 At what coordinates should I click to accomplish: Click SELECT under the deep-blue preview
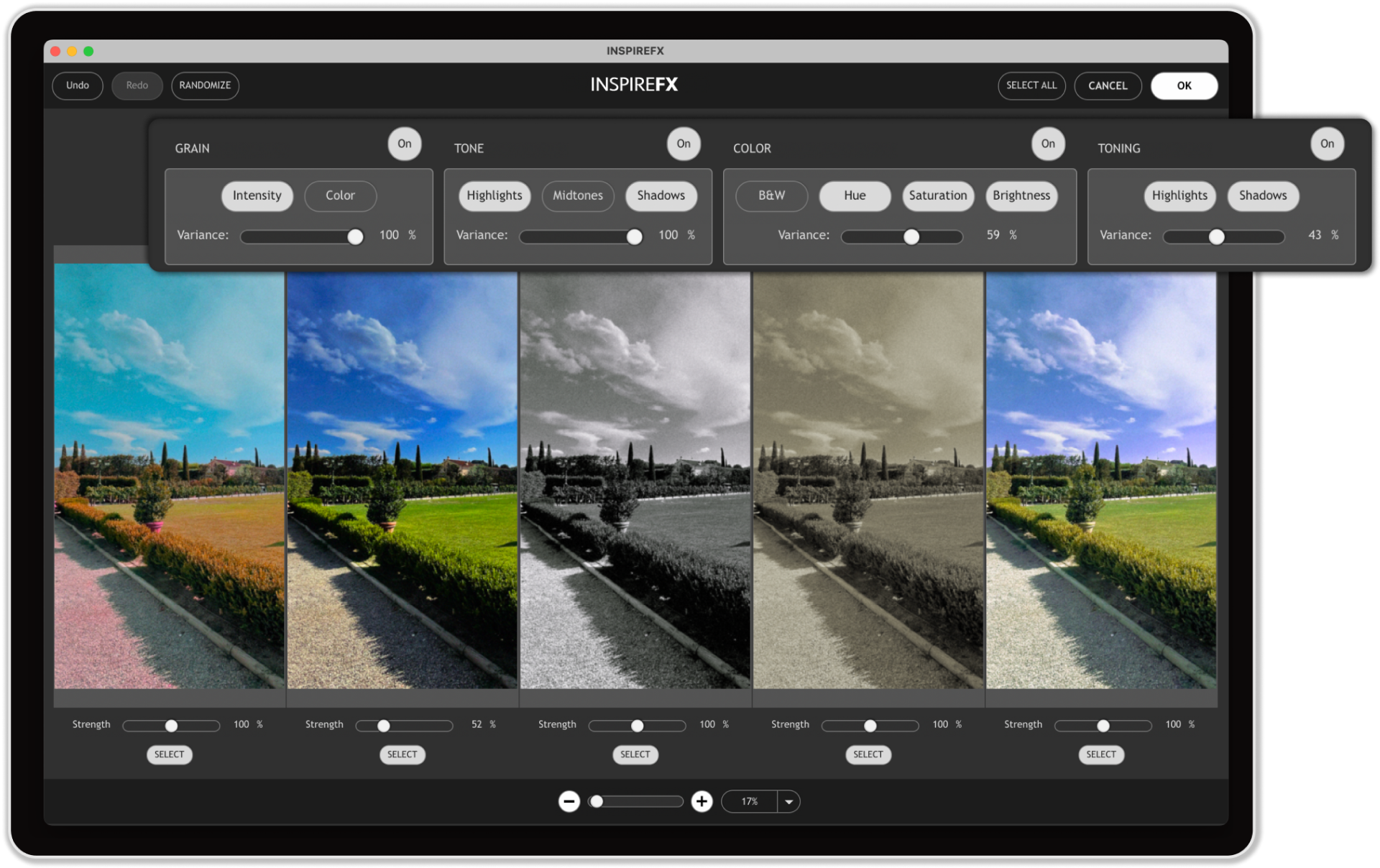pos(402,754)
